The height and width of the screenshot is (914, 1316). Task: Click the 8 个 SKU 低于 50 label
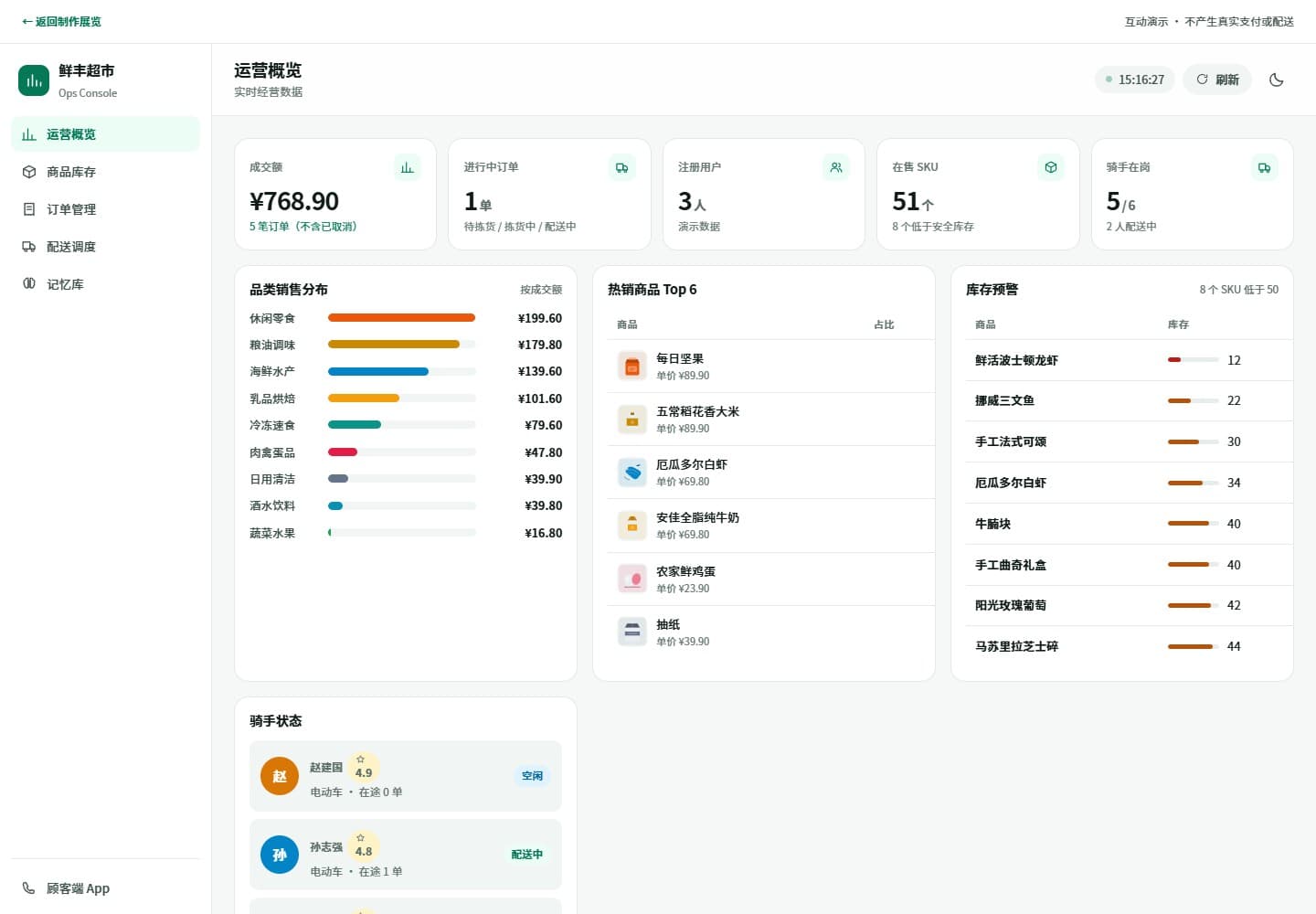pos(1238,290)
